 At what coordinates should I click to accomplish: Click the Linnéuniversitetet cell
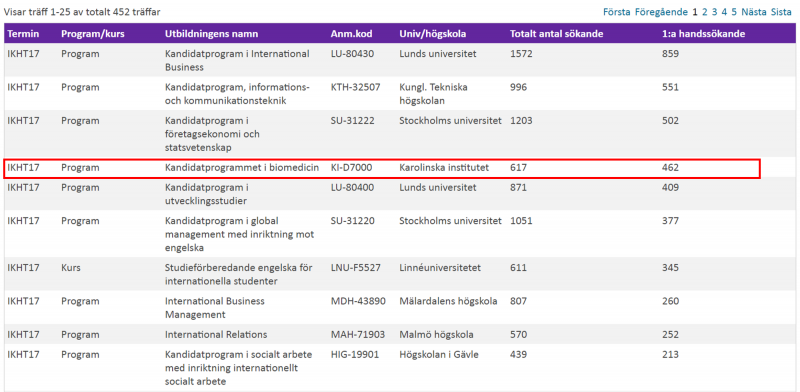point(440,267)
